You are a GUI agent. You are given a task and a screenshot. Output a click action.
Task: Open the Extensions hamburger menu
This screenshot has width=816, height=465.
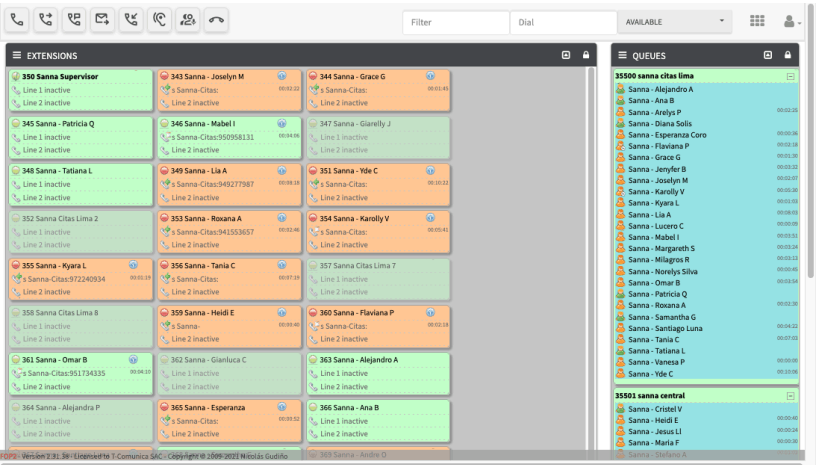click(x=17, y=55)
